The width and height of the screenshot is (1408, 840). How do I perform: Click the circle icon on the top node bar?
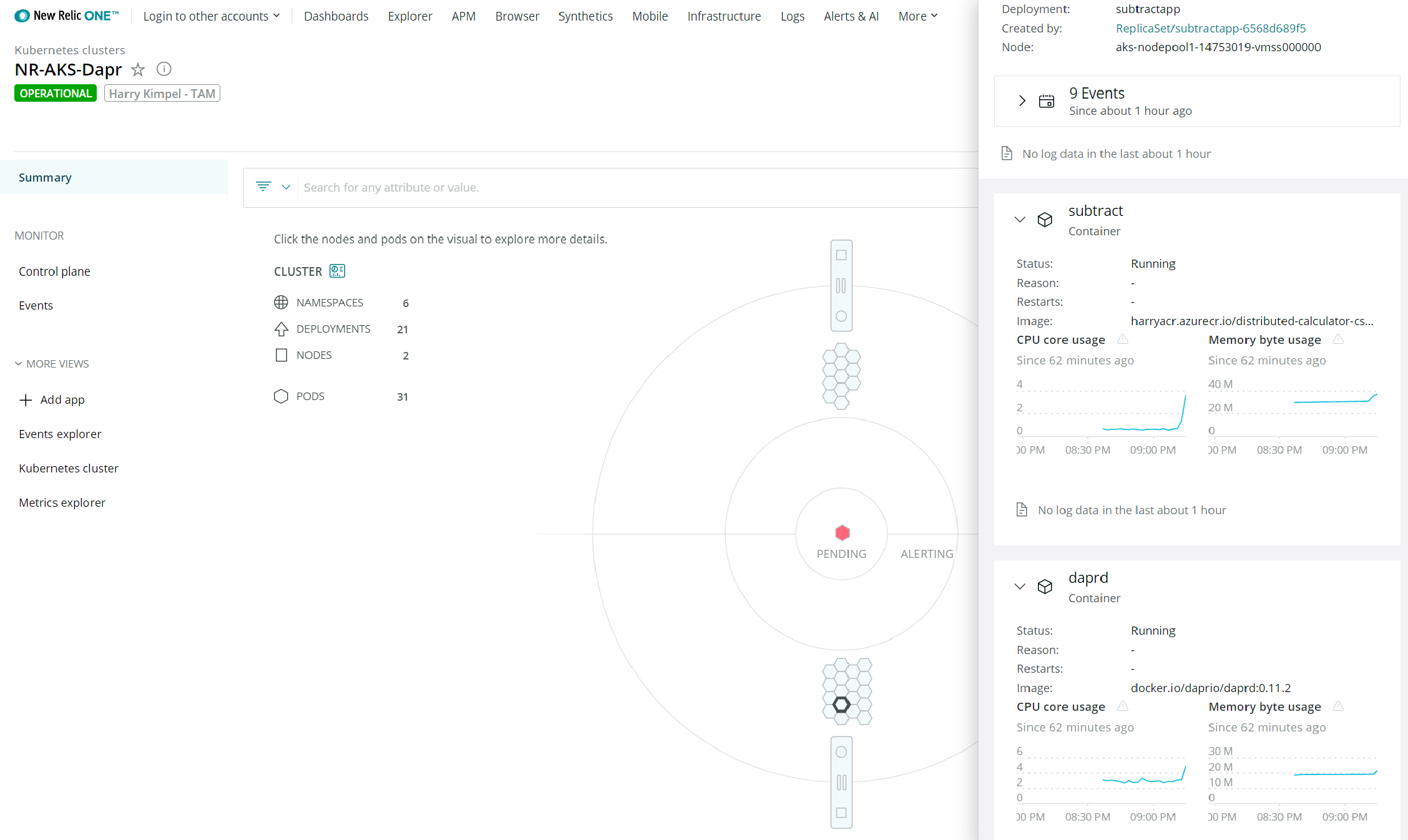point(841,316)
